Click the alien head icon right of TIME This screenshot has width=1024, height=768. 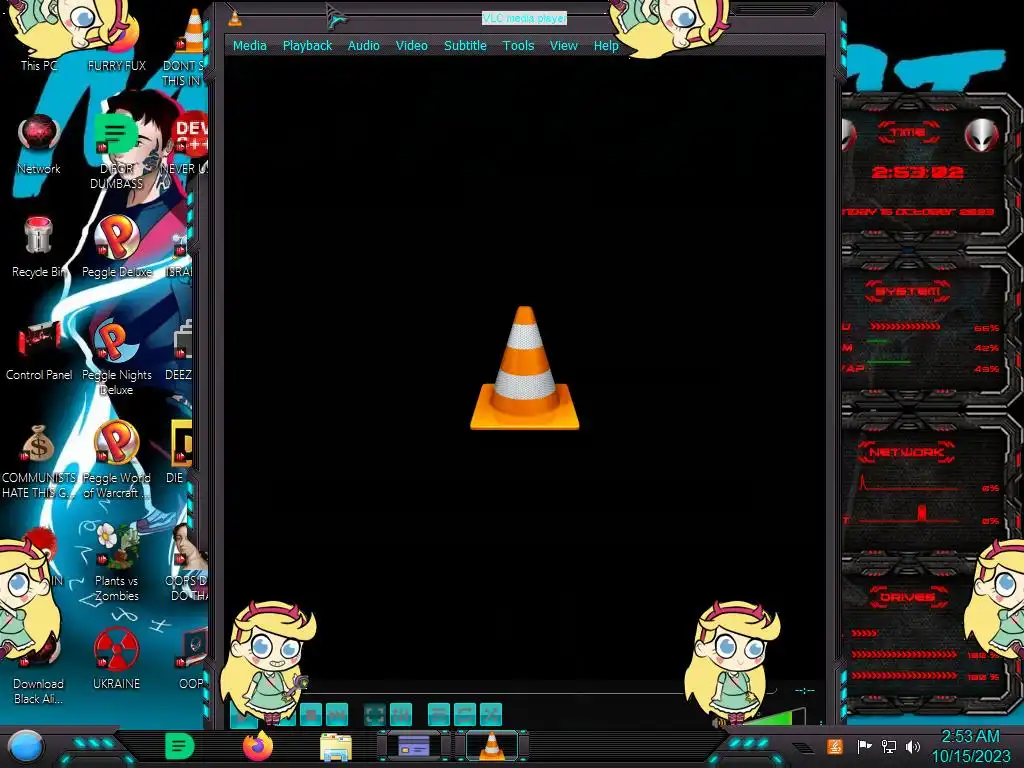[x=982, y=136]
